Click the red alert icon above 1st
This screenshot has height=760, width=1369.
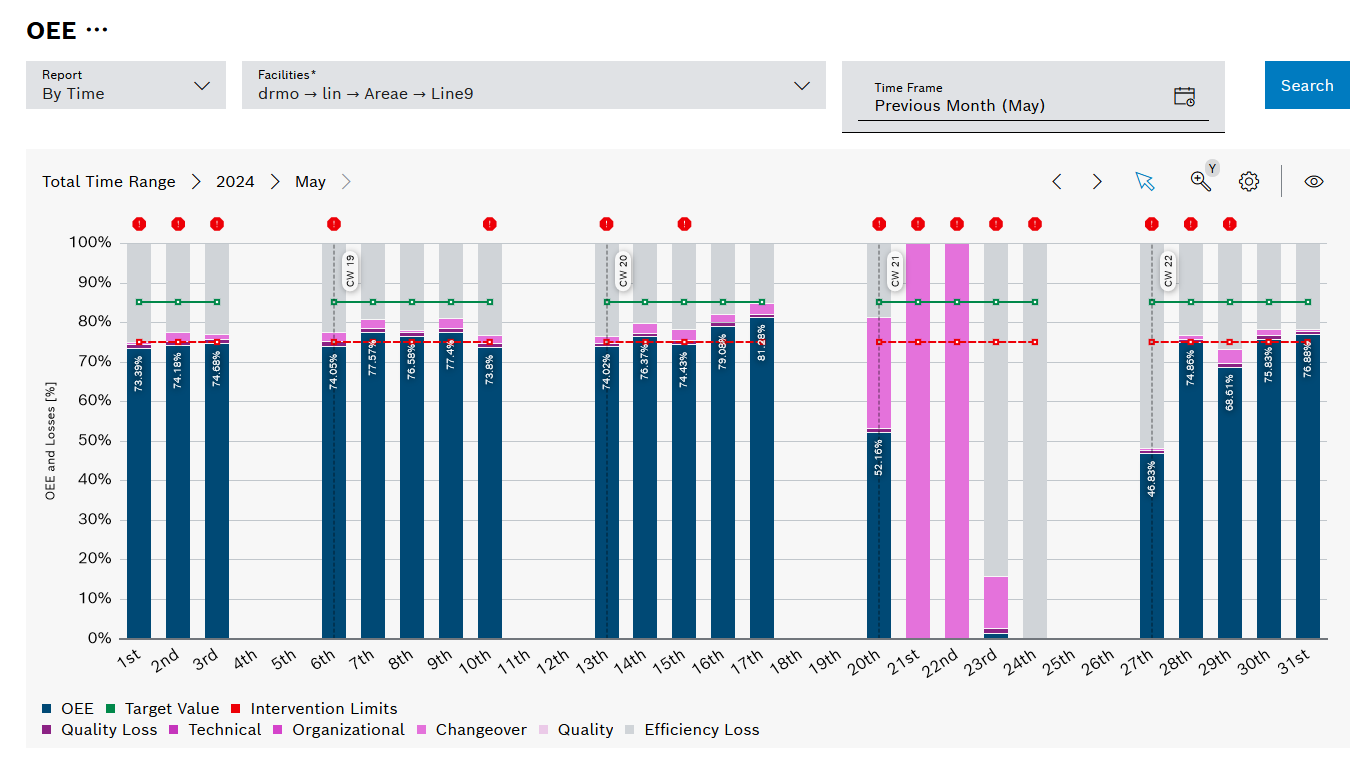coord(139,224)
